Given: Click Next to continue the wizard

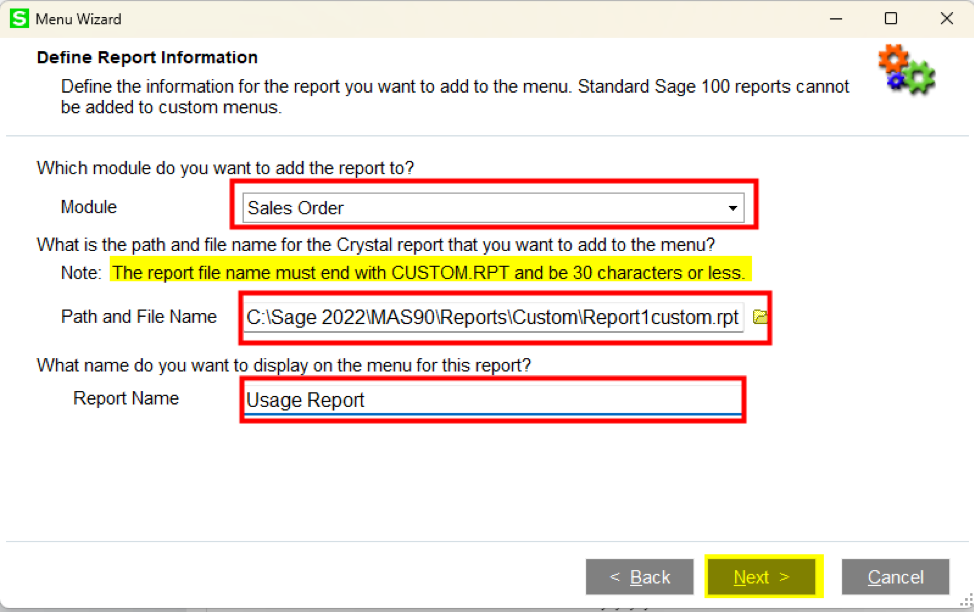Looking at the screenshot, I should pos(761,577).
